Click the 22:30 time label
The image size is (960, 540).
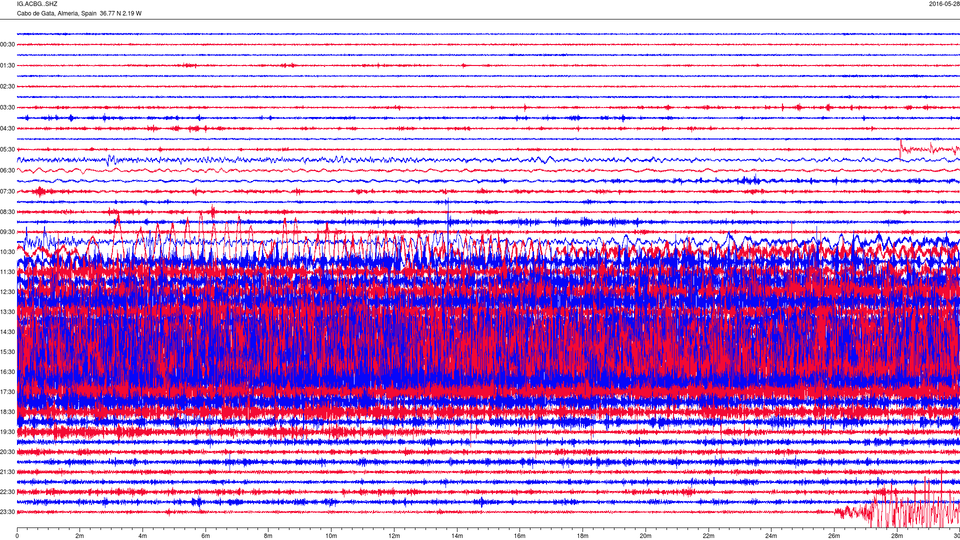(x=7, y=492)
